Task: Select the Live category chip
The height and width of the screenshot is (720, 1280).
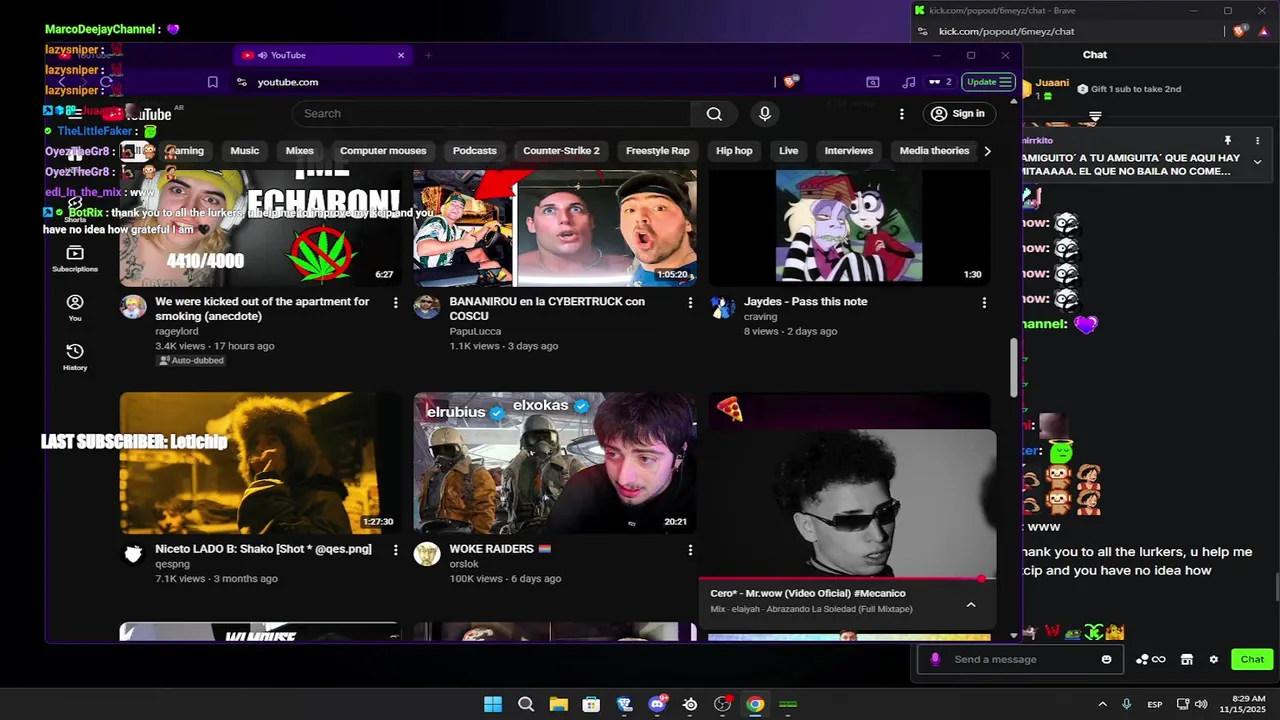Action: (x=789, y=151)
